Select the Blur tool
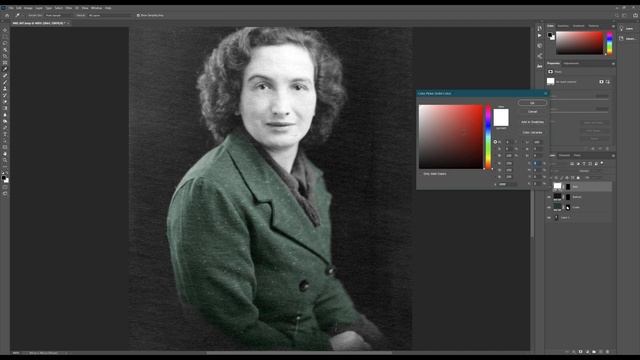The image size is (640, 360). tap(5, 115)
